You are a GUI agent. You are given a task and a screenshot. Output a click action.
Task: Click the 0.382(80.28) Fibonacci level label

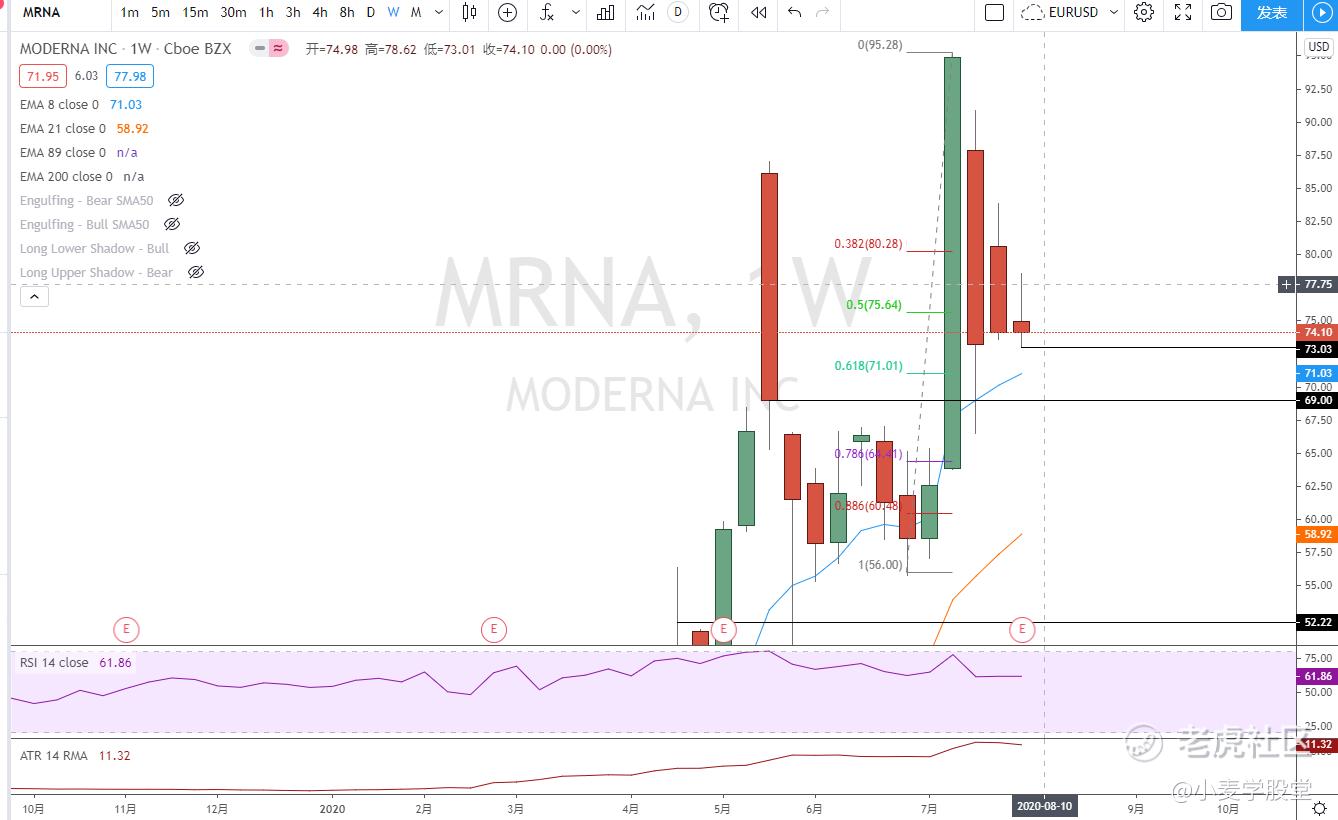click(x=869, y=243)
